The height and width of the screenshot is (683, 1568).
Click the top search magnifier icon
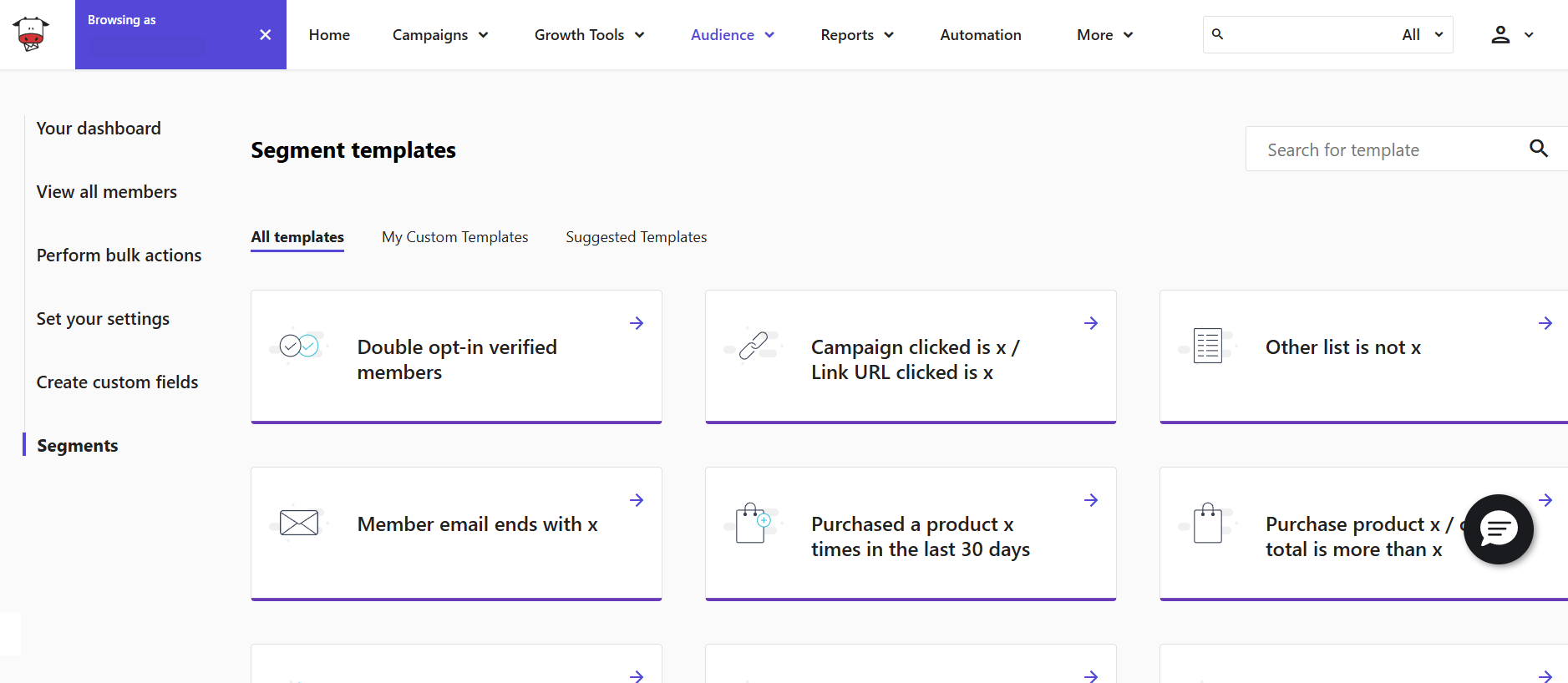[x=1217, y=34]
